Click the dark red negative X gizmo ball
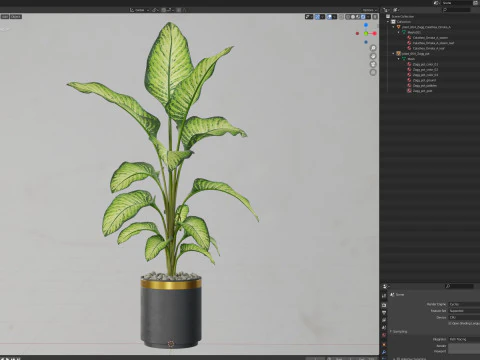The image size is (480, 360). tap(357, 33)
